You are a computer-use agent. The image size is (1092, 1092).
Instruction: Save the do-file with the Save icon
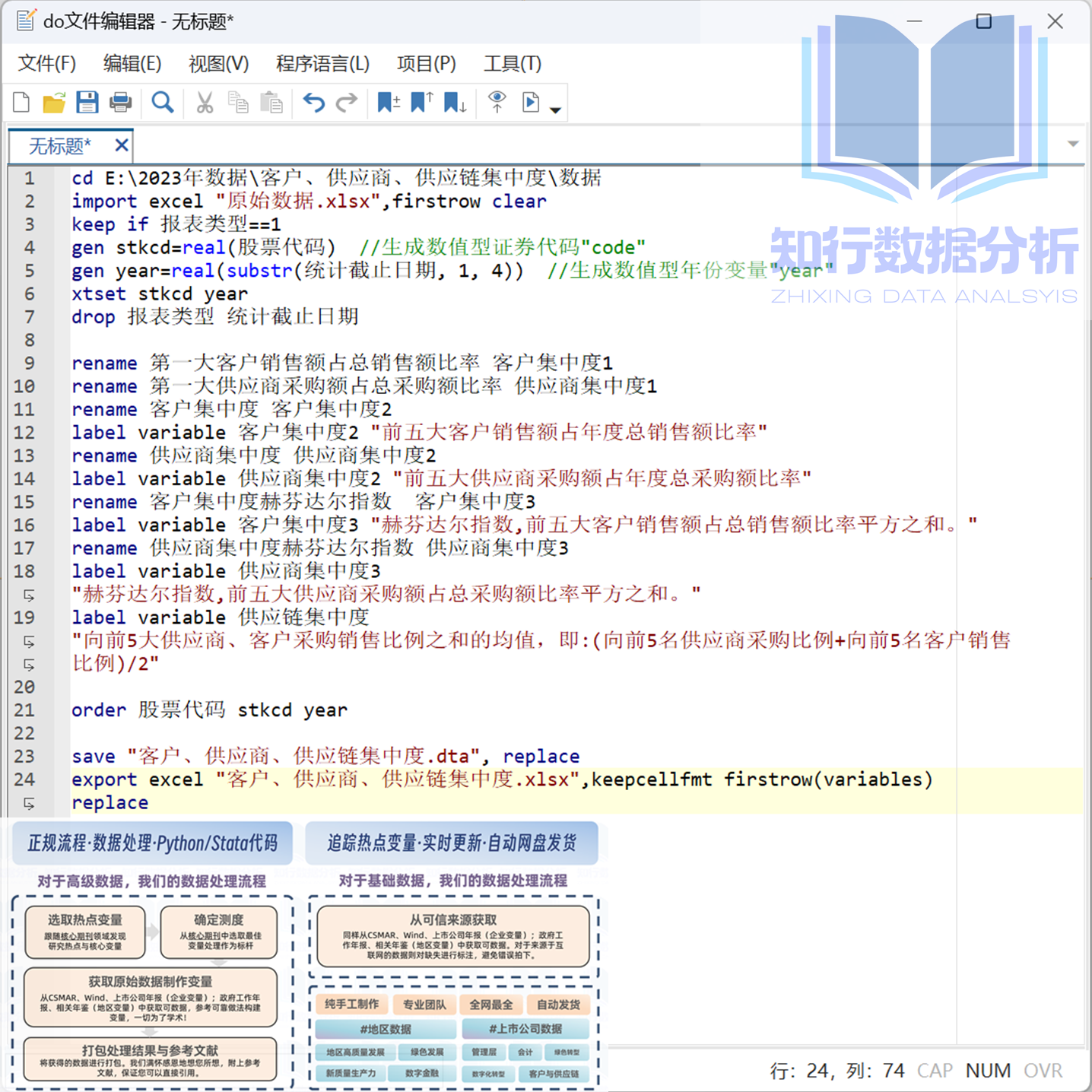coord(87,102)
